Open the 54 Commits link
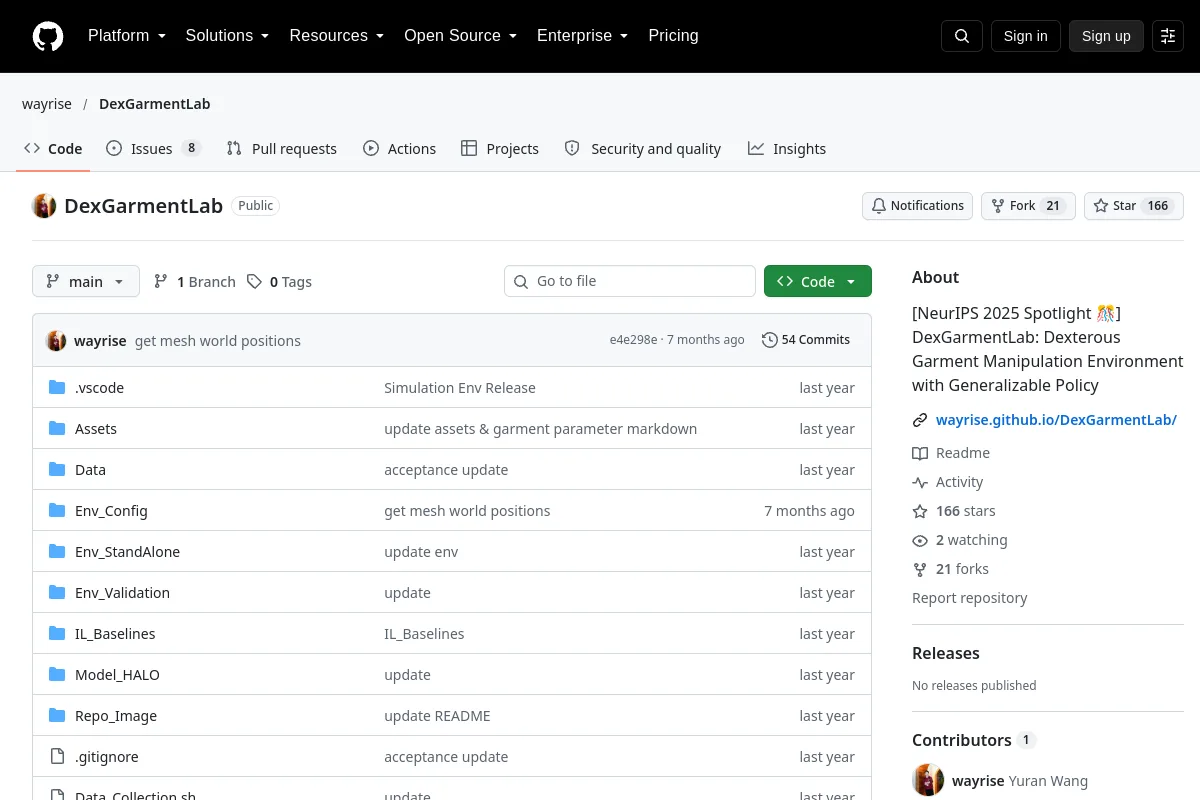 (806, 340)
